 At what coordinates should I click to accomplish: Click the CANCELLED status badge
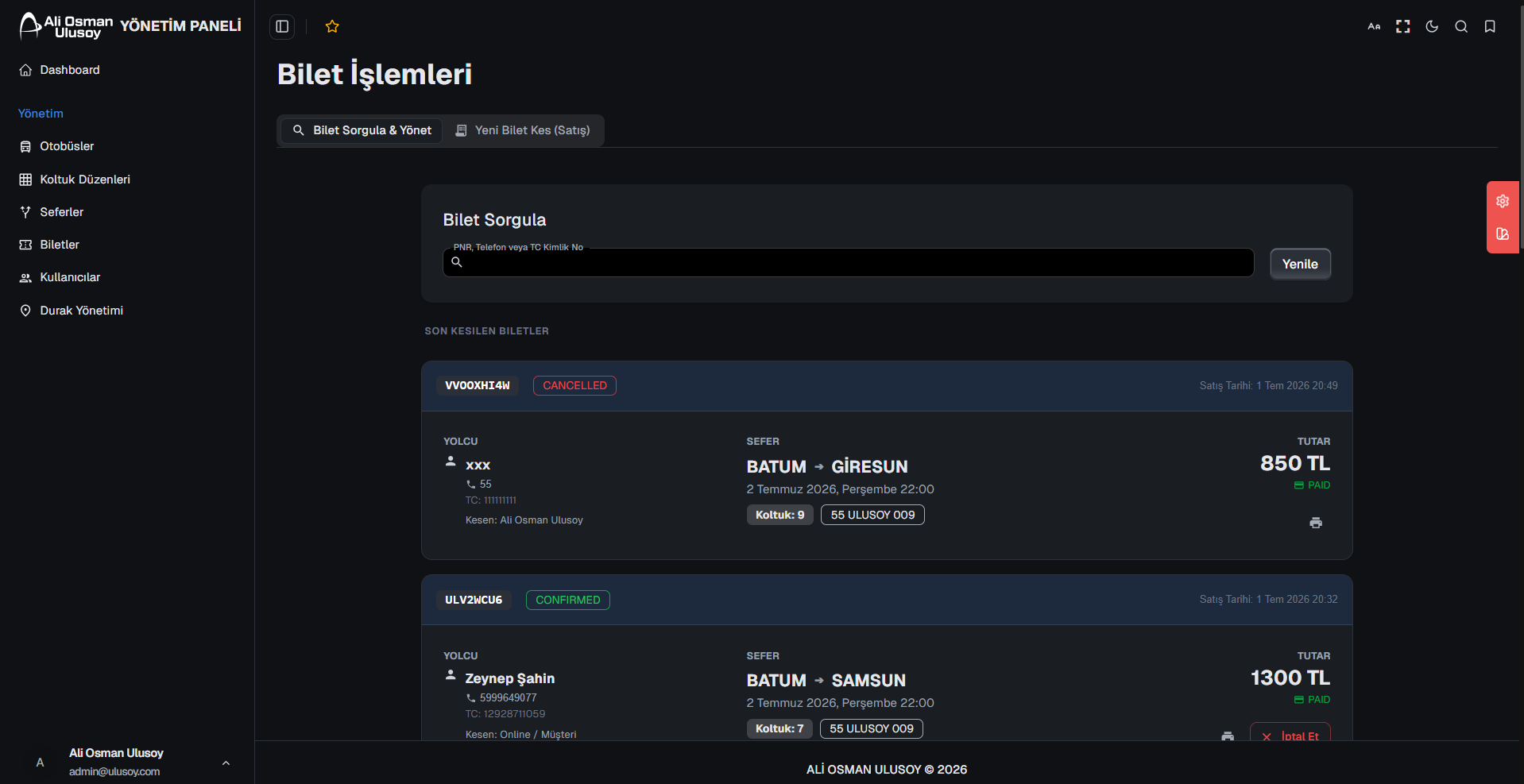click(574, 385)
